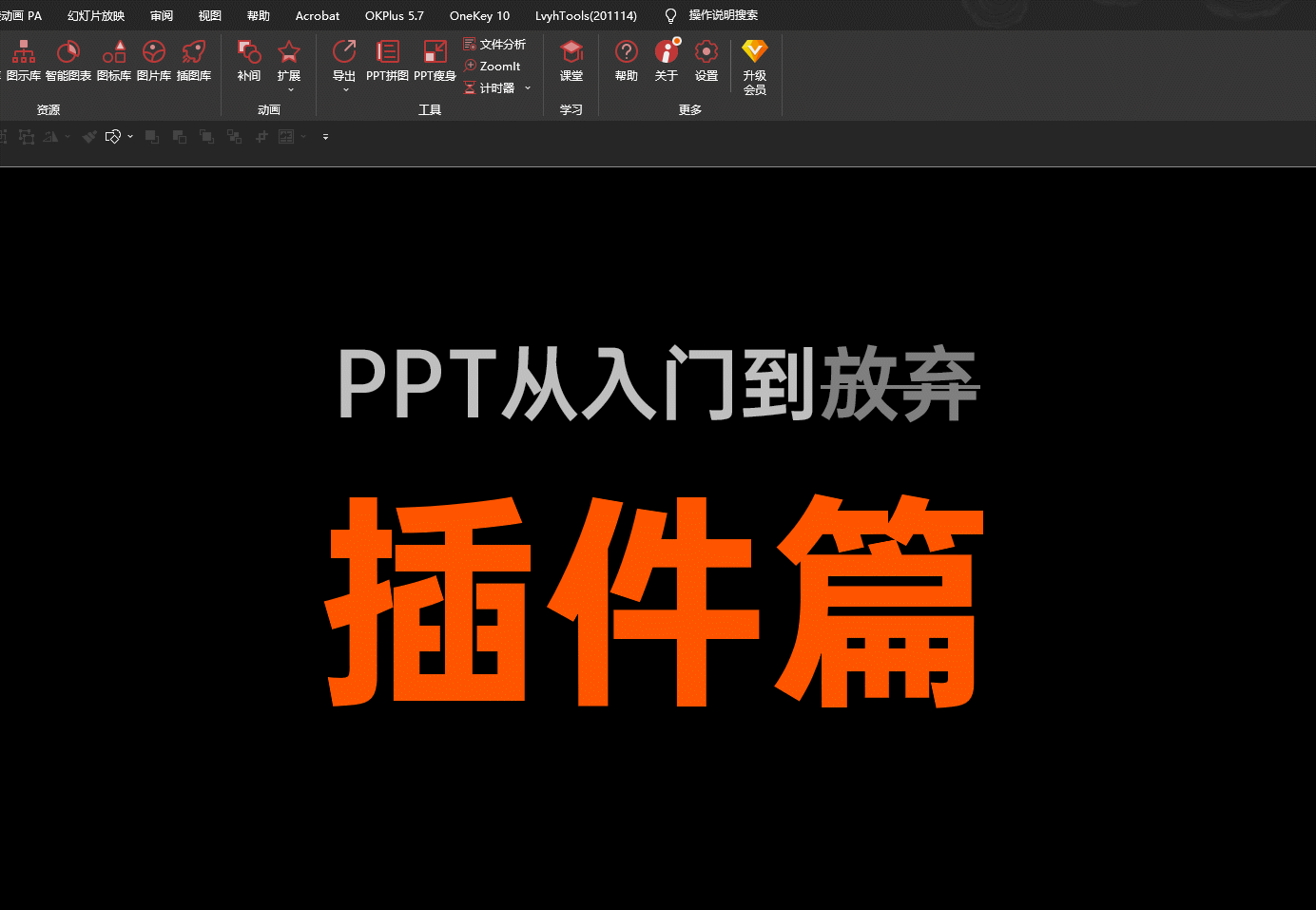Click 升级会员 to upgrade membership

(x=754, y=67)
